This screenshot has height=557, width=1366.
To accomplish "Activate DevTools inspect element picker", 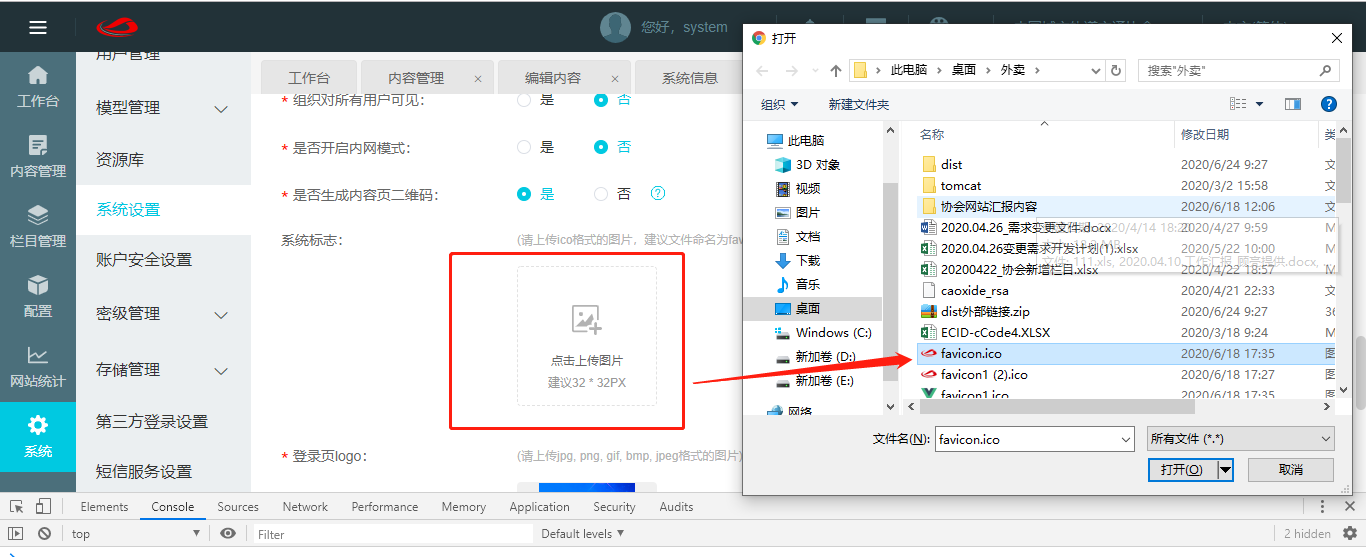I will (x=16, y=506).
